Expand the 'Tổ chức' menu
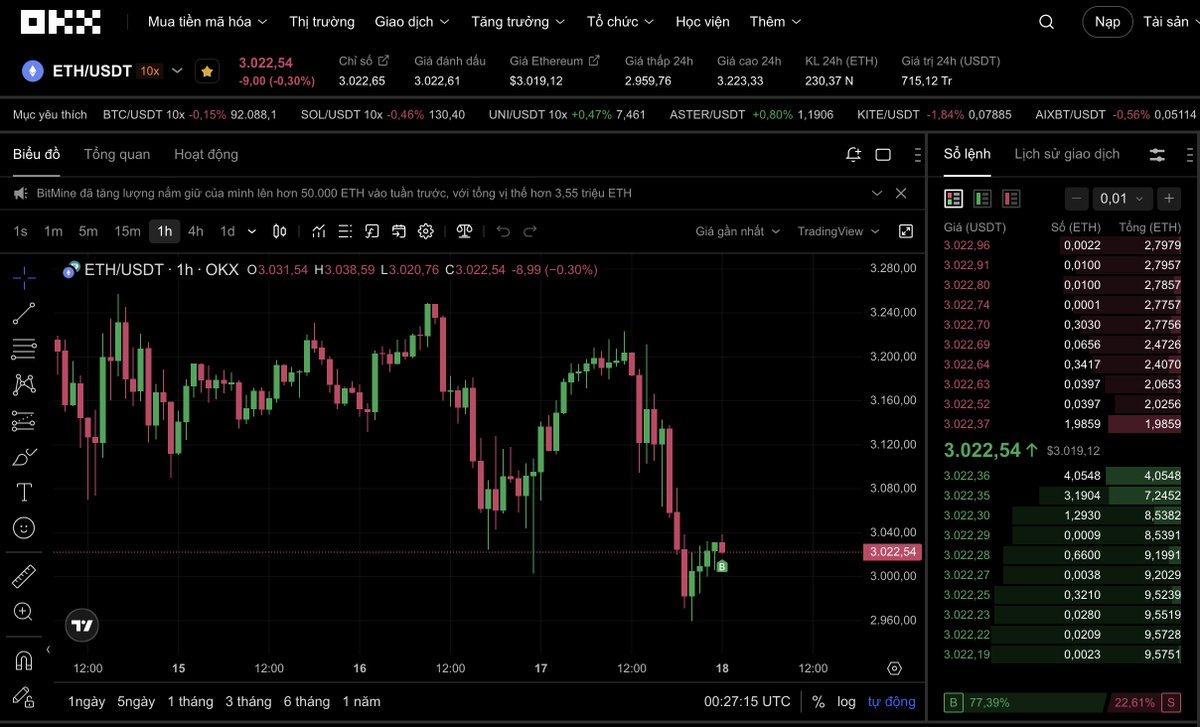This screenshot has height=727, width=1200. (620, 21)
